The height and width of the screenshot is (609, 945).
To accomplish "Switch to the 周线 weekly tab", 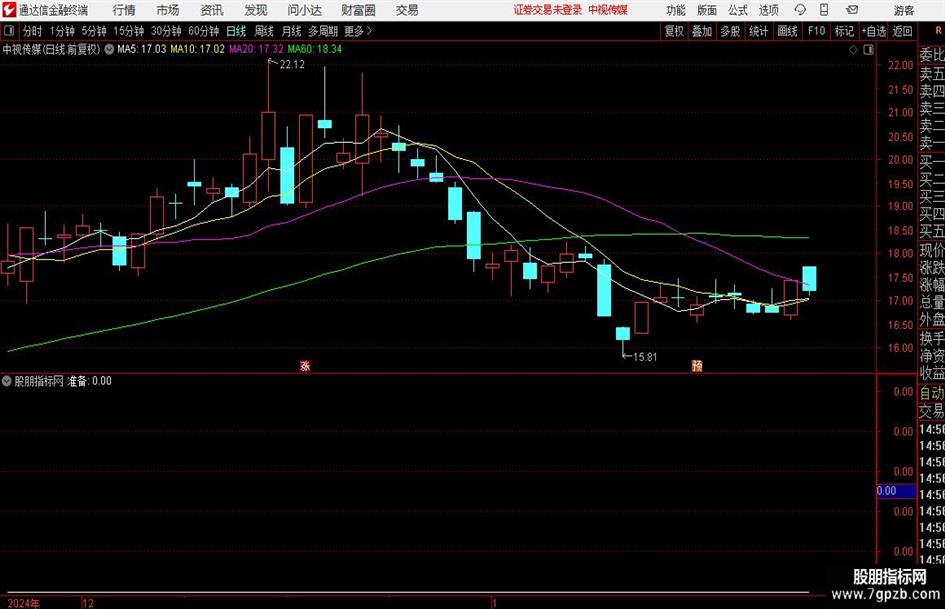I will [x=264, y=31].
